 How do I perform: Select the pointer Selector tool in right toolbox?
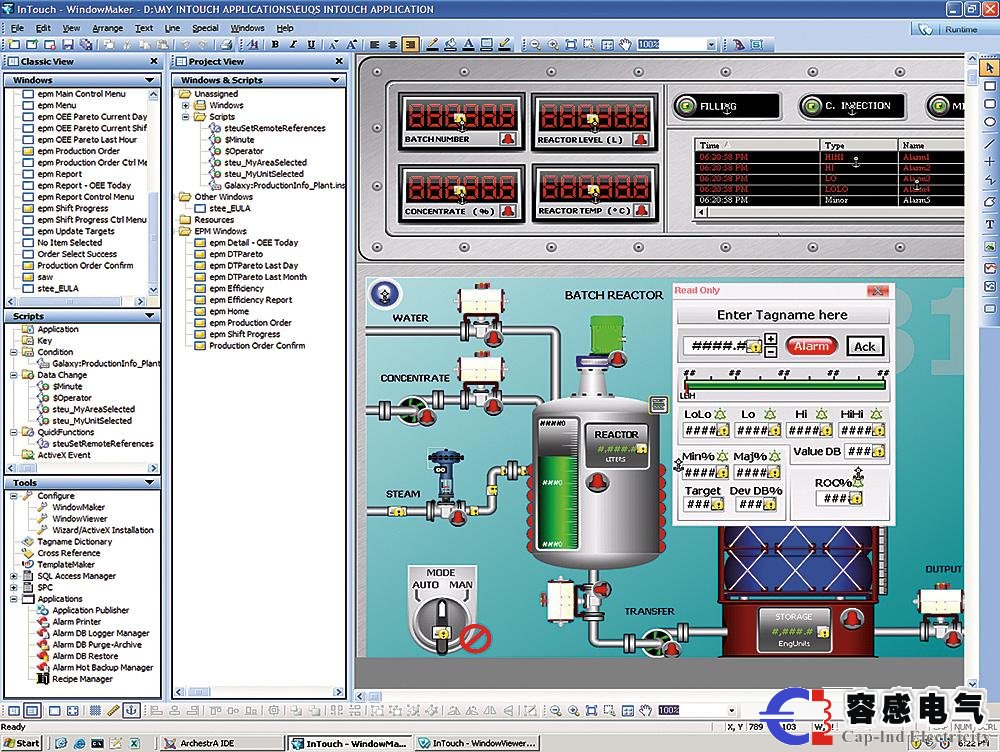[989, 68]
